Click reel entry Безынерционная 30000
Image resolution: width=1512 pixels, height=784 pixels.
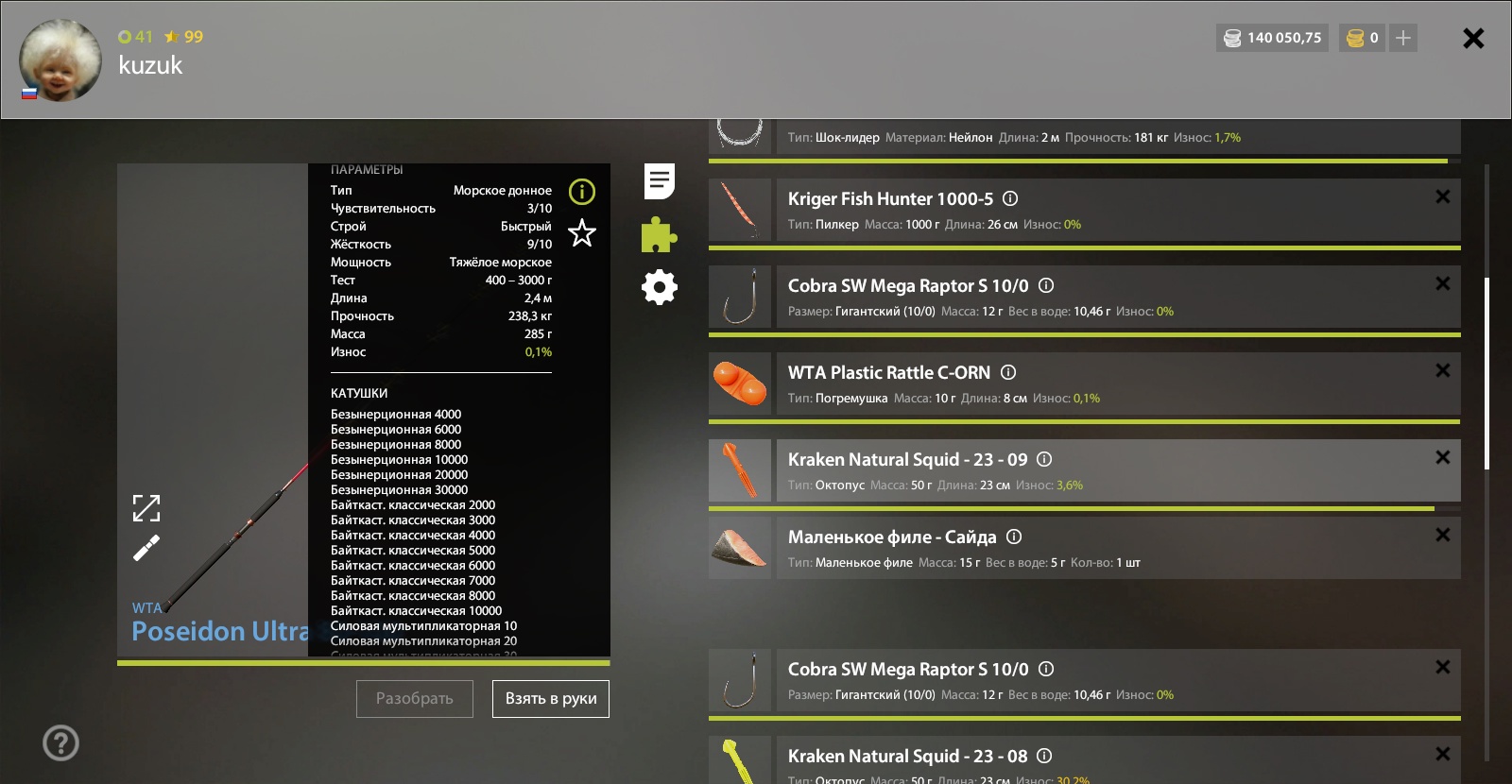(x=399, y=489)
